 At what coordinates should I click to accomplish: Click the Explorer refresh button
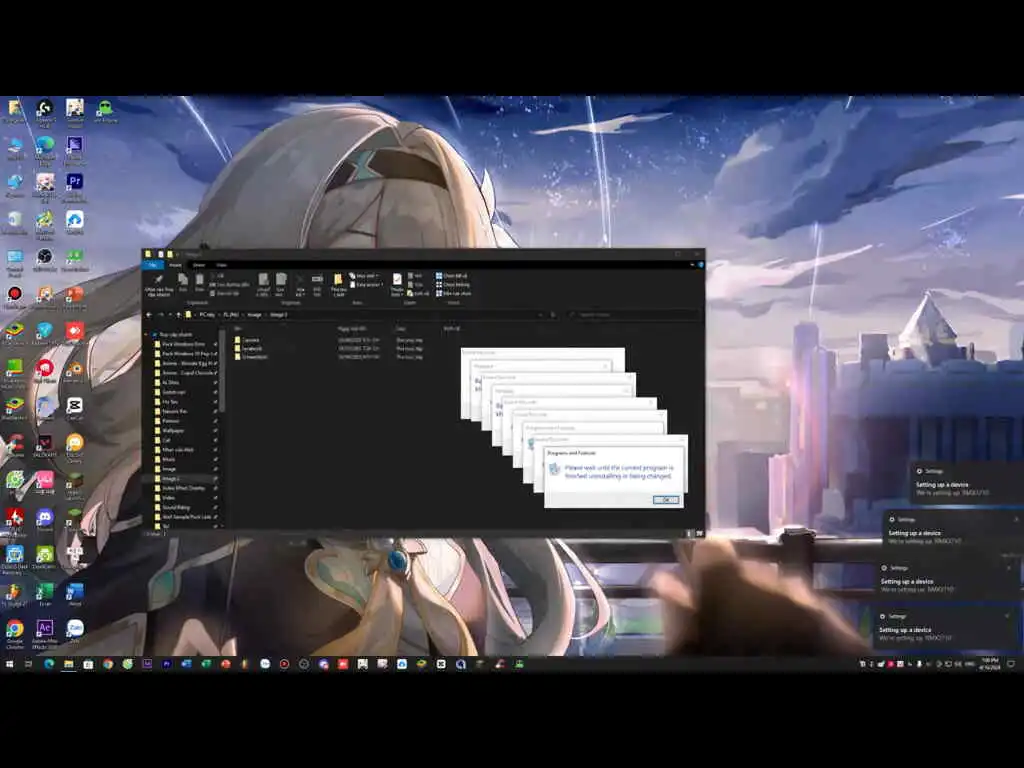[553, 315]
